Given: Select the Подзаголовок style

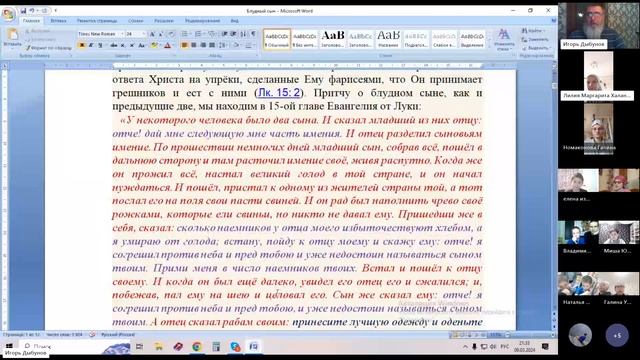Looking at the screenshot, I should 416,39.
